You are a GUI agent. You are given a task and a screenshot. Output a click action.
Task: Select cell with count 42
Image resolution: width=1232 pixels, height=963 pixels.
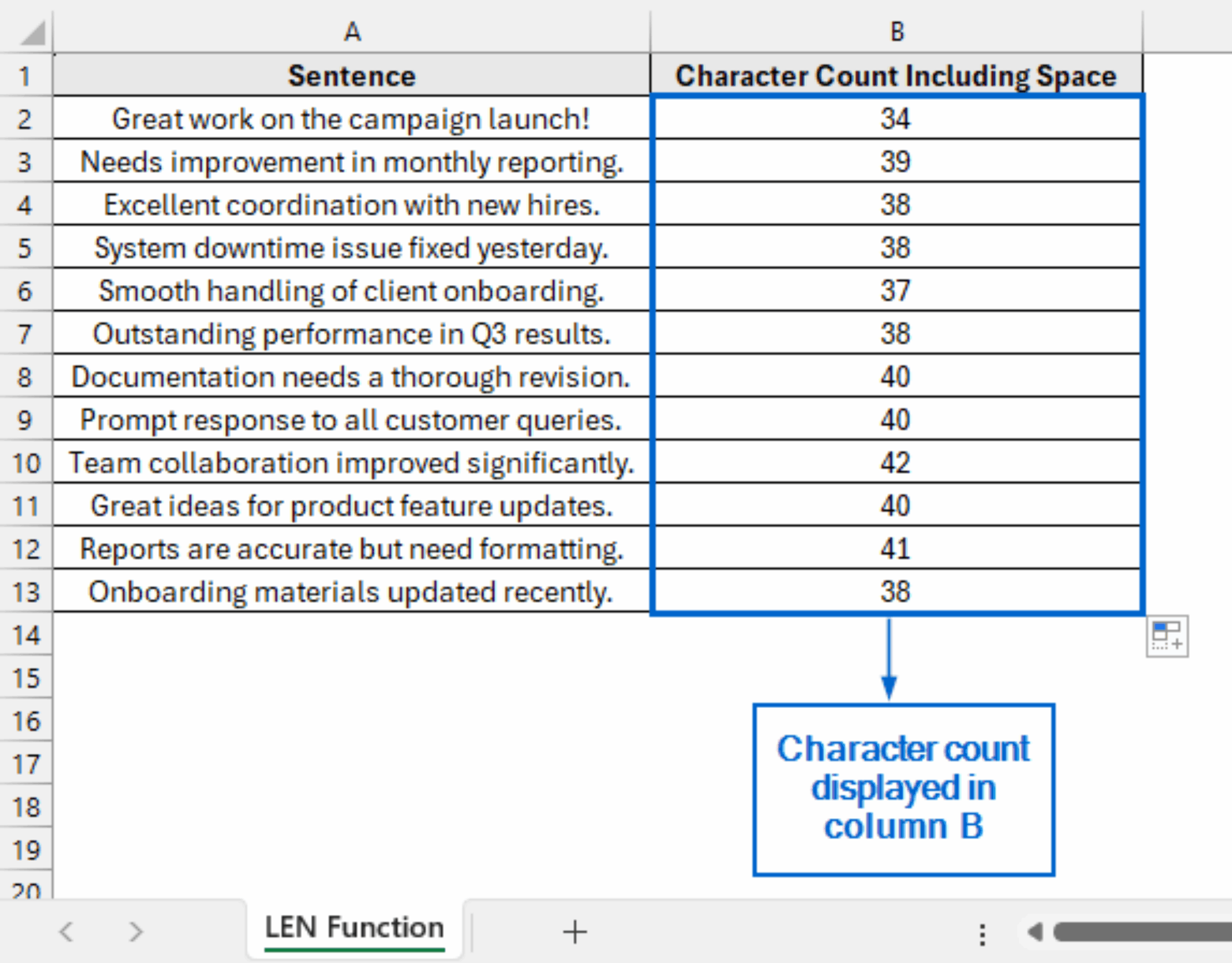coord(896,463)
